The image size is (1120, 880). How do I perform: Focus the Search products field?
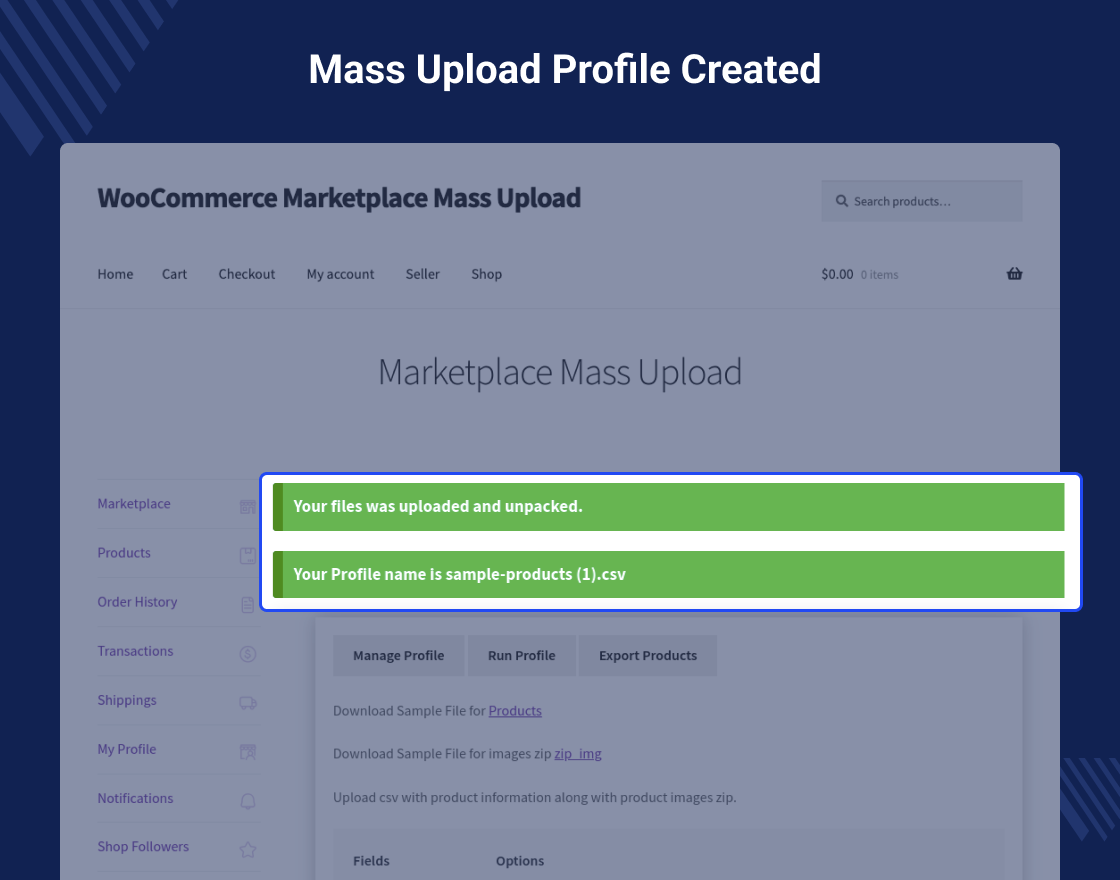(x=930, y=201)
